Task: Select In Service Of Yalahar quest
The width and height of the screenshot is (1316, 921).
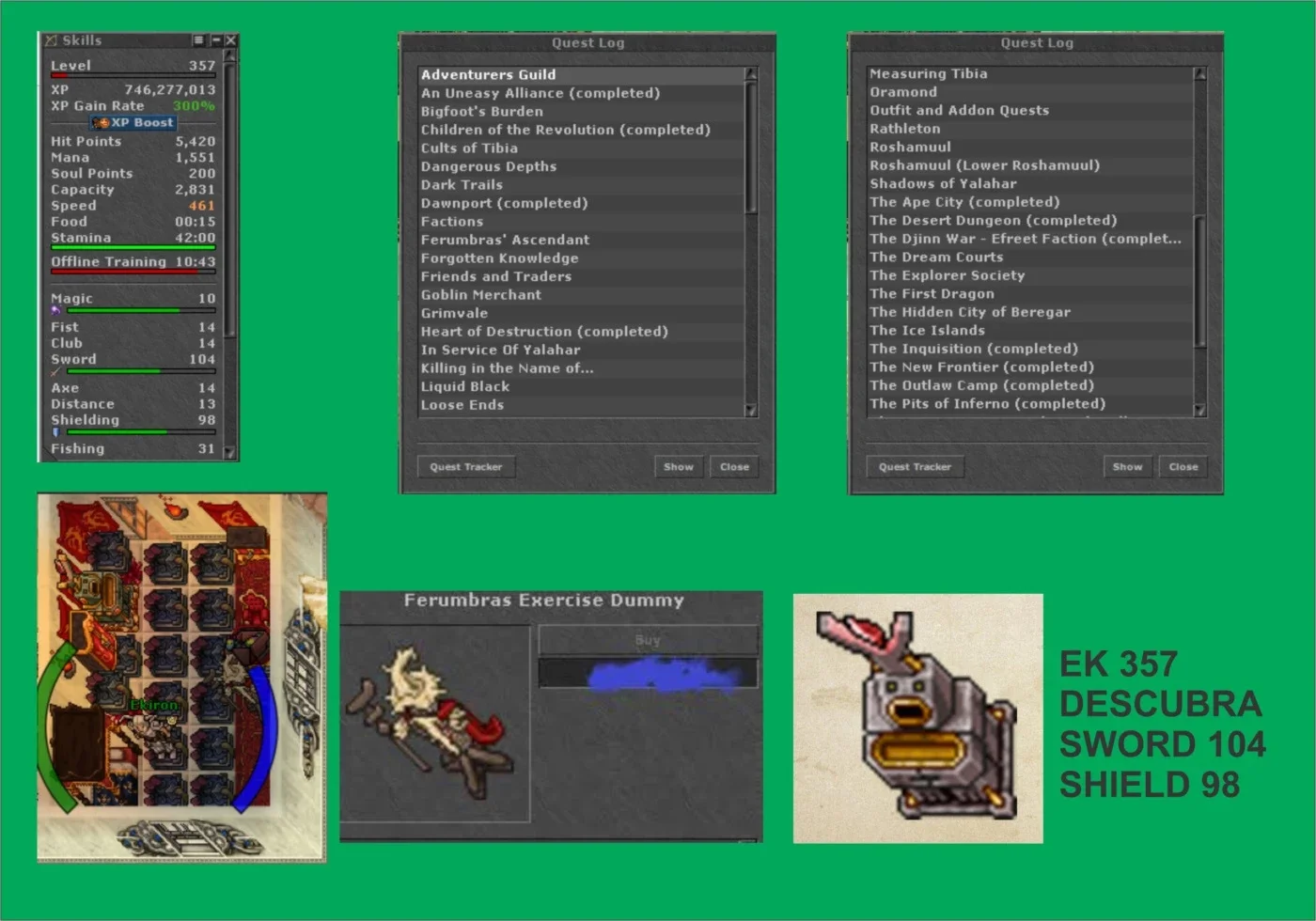Action: coord(581,350)
